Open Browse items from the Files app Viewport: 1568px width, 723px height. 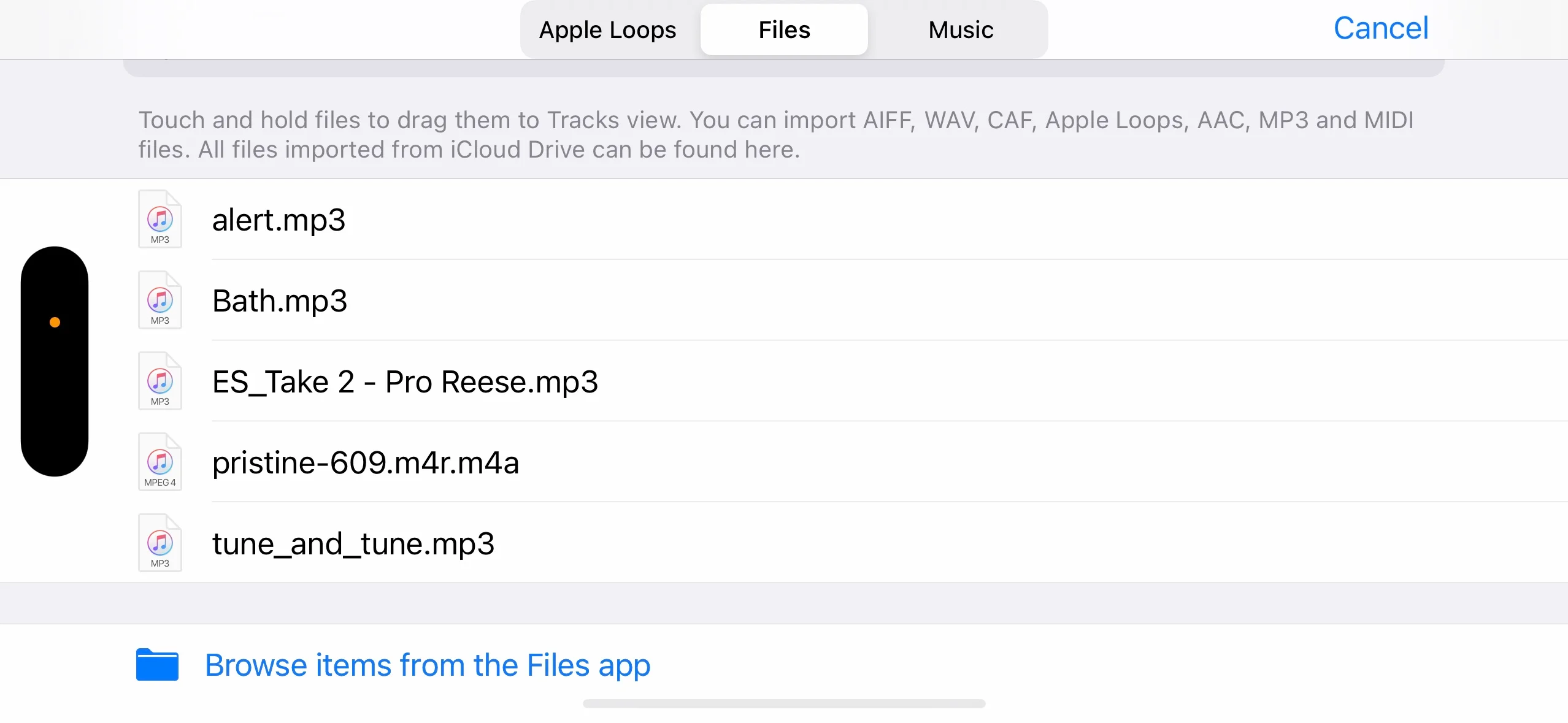pos(428,665)
